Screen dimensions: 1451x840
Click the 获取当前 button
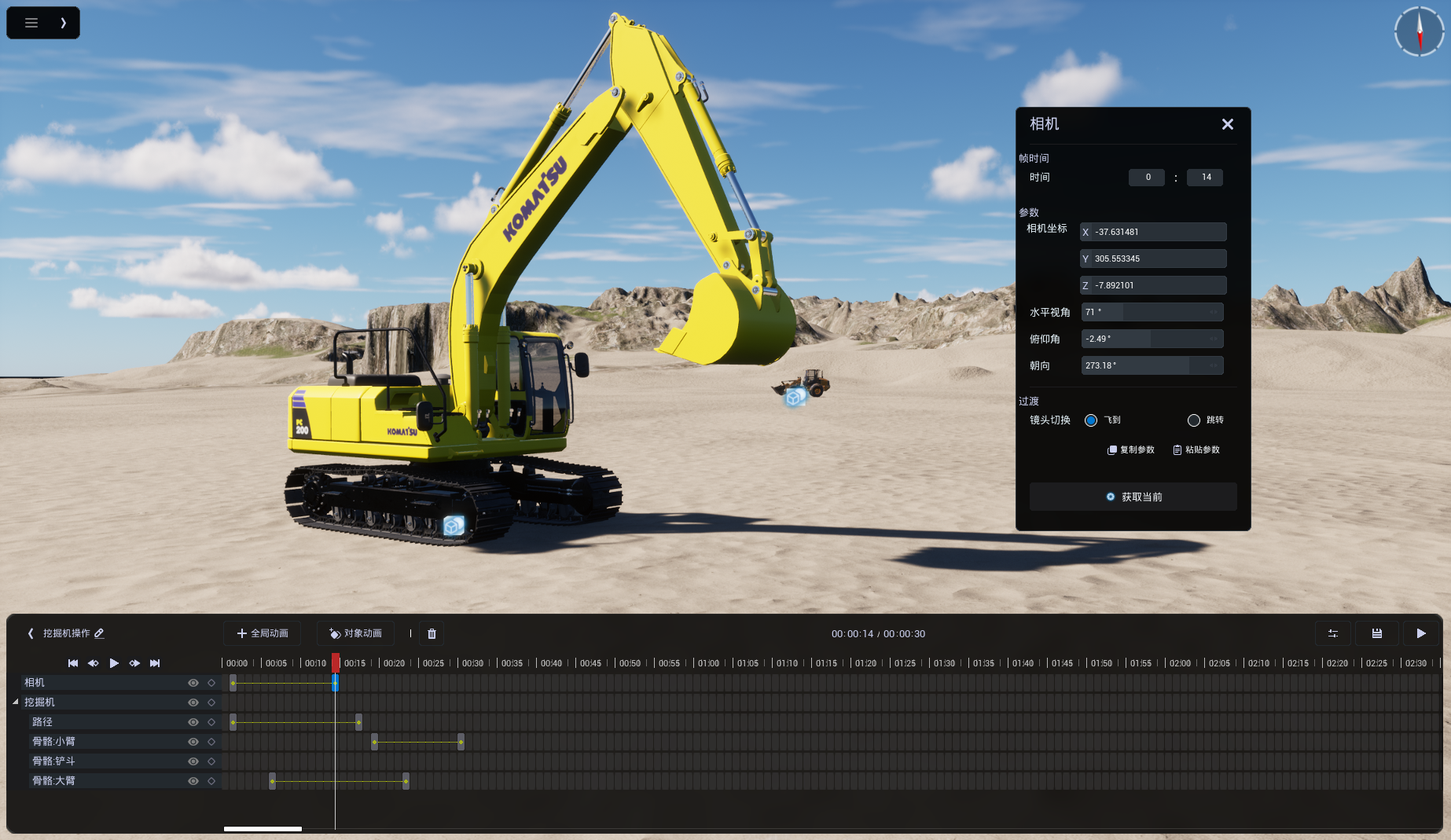coord(1133,497)
